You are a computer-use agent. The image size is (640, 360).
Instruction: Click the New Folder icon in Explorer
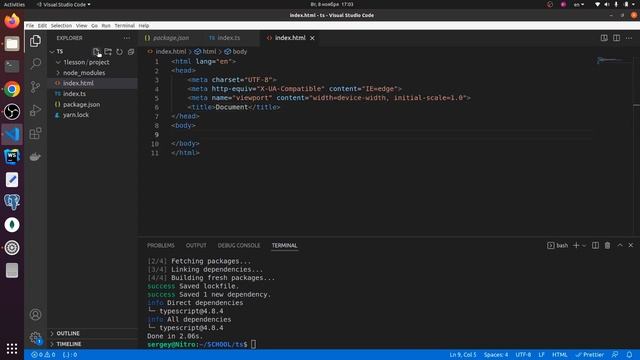pyautogui.click(x=108, y=52)
